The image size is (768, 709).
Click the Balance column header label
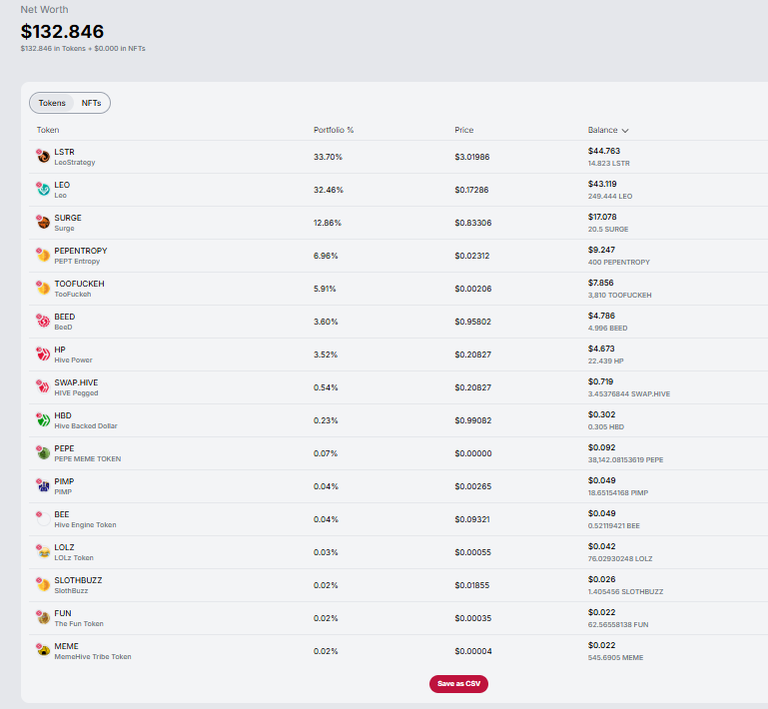point(602,130)
